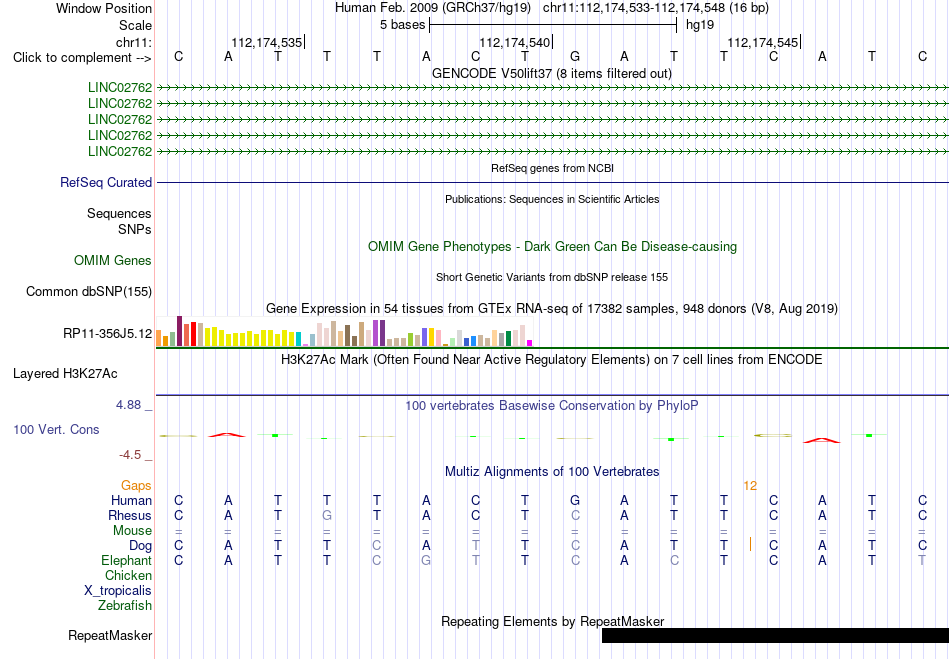Click the Dog species label
950x659 pixels.
coord(141,546)
